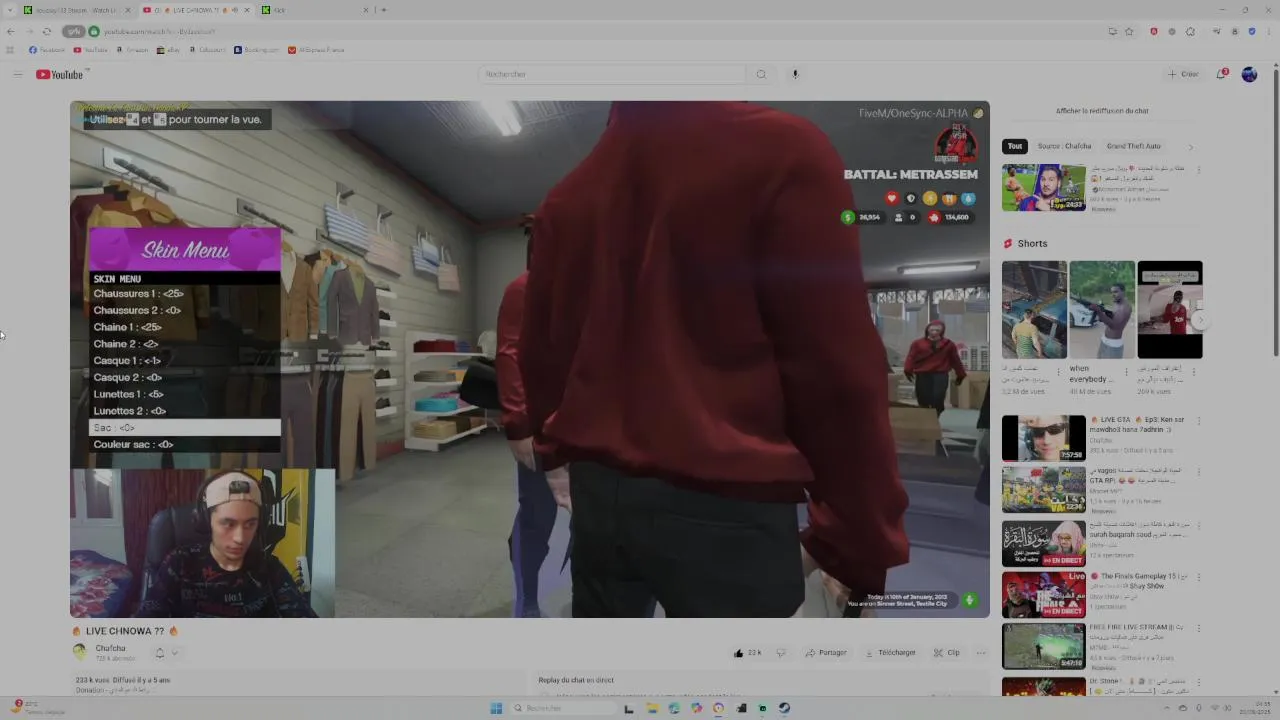Open Chafcha channel avatar

coord(80,652)
